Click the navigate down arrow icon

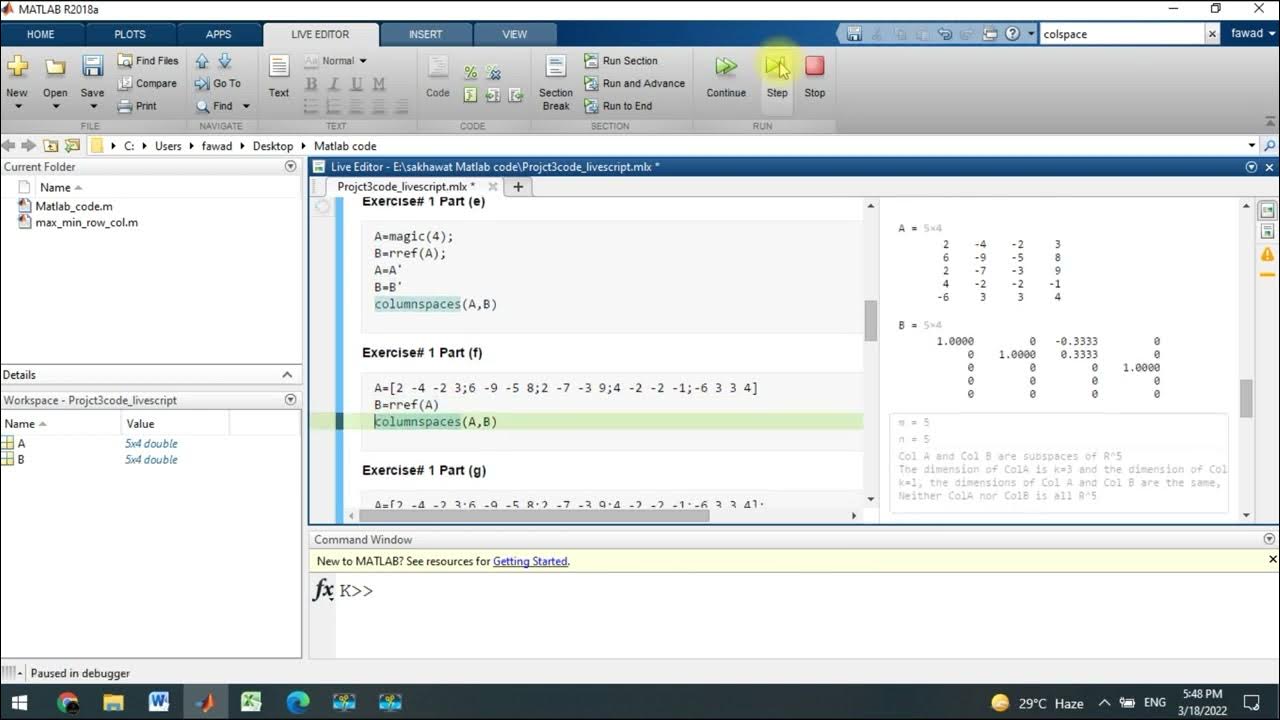(x=224, y=61)
